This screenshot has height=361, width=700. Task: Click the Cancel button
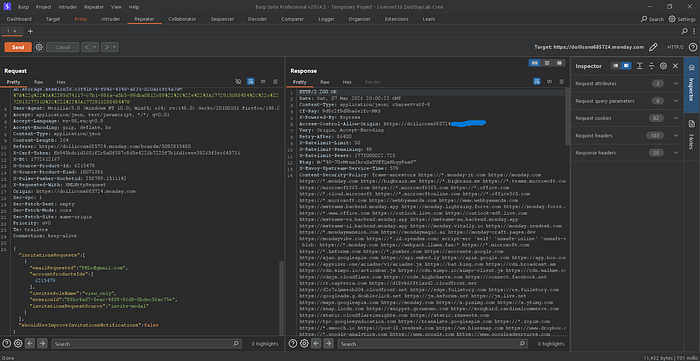tap(62, 47)
